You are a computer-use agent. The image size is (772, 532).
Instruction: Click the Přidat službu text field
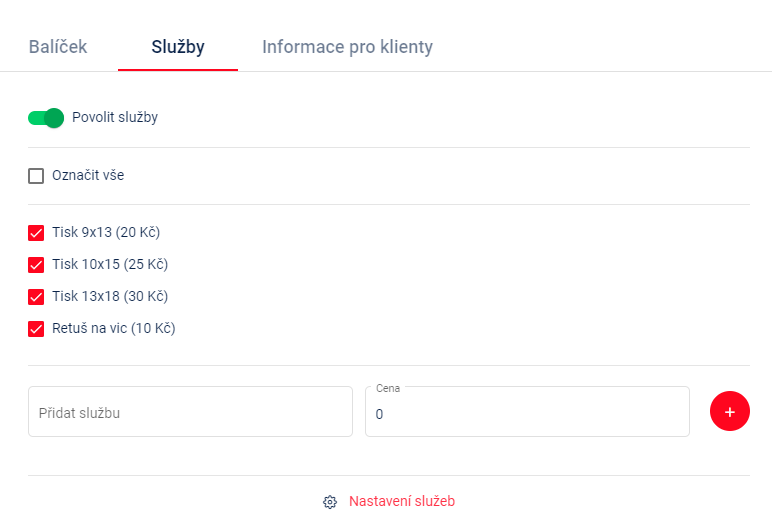click(191, 411)
